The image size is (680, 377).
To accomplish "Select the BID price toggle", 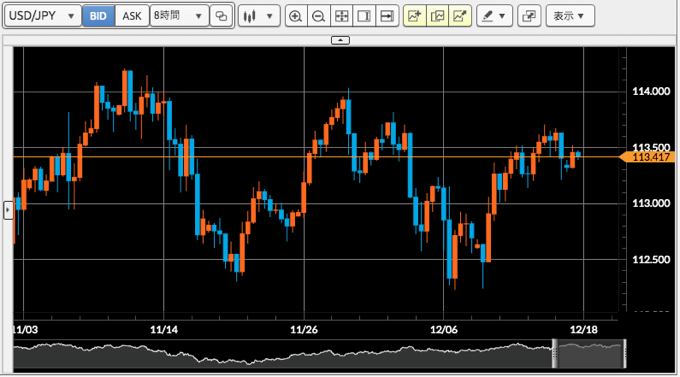I will click(x=98, y=16).
